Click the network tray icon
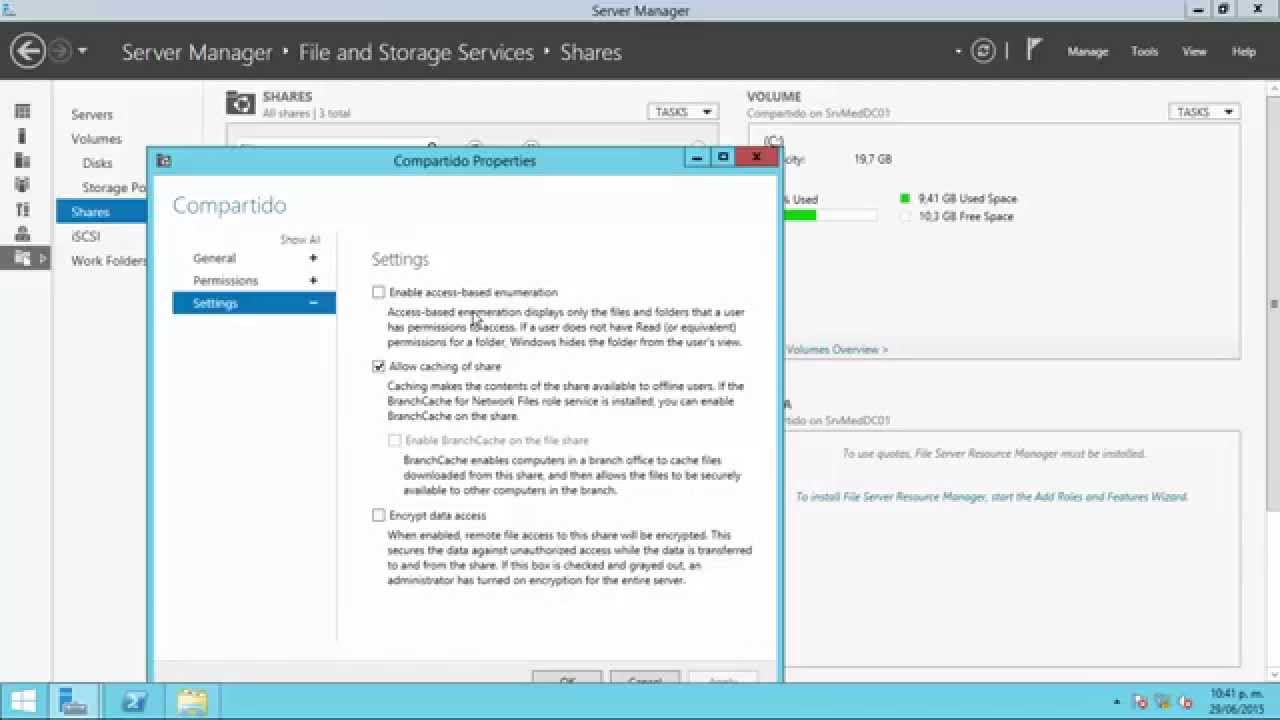Image resolution: width=1280 pixels, height=720 pixels. [x=1163, y=703]
